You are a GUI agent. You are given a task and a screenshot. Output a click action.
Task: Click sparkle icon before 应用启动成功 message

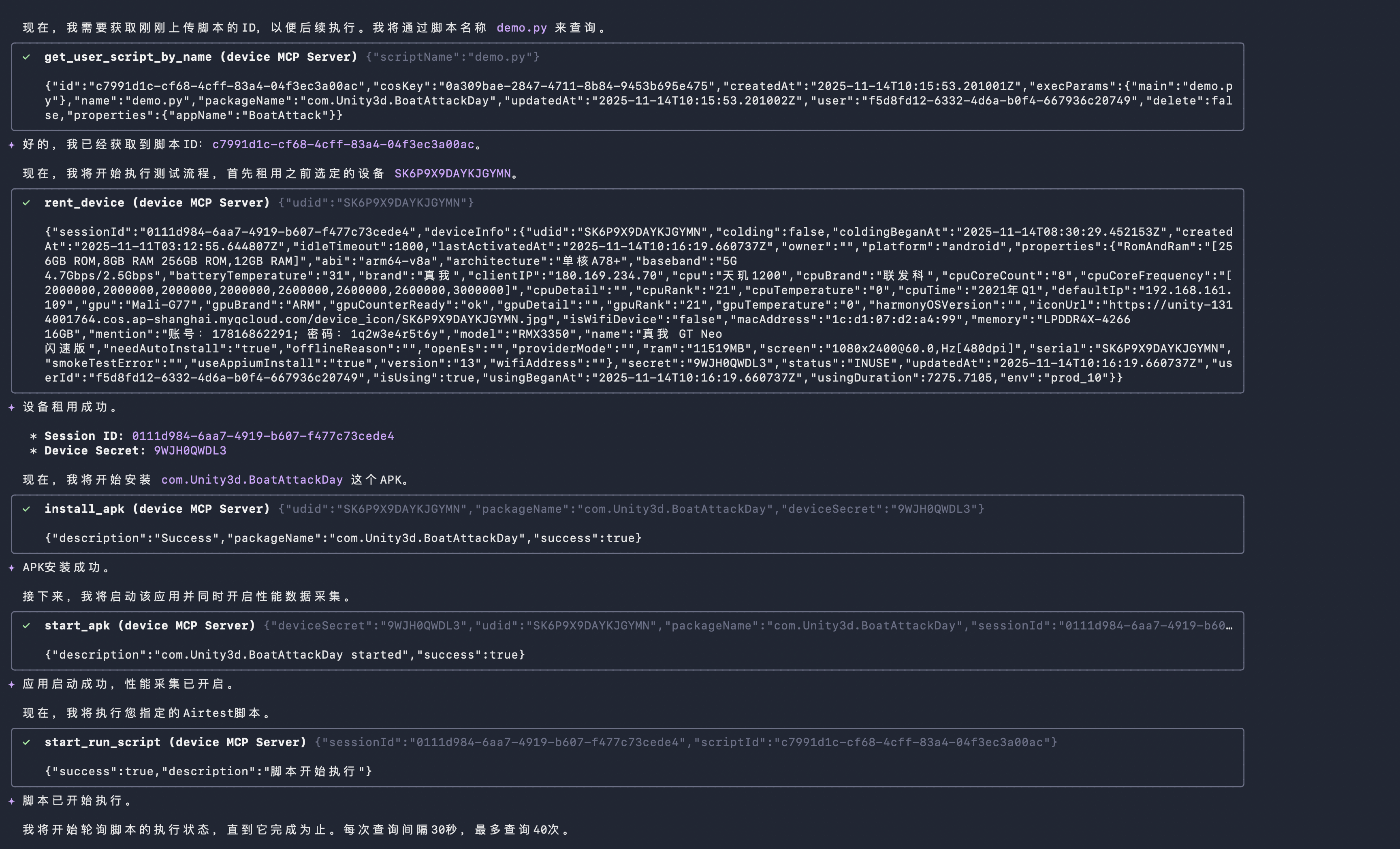11,684
